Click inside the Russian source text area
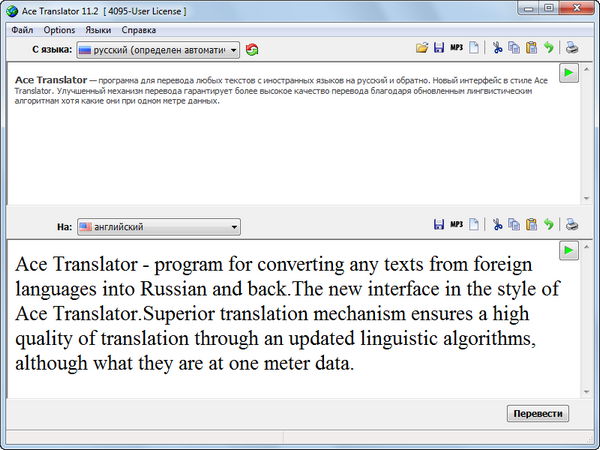This screenshot has width=600, height=450. click(280, 150)
